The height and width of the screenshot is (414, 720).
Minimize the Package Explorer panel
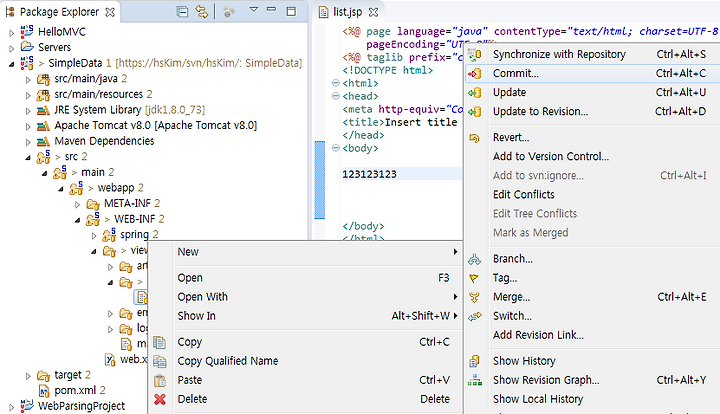[x=271, y=9]
